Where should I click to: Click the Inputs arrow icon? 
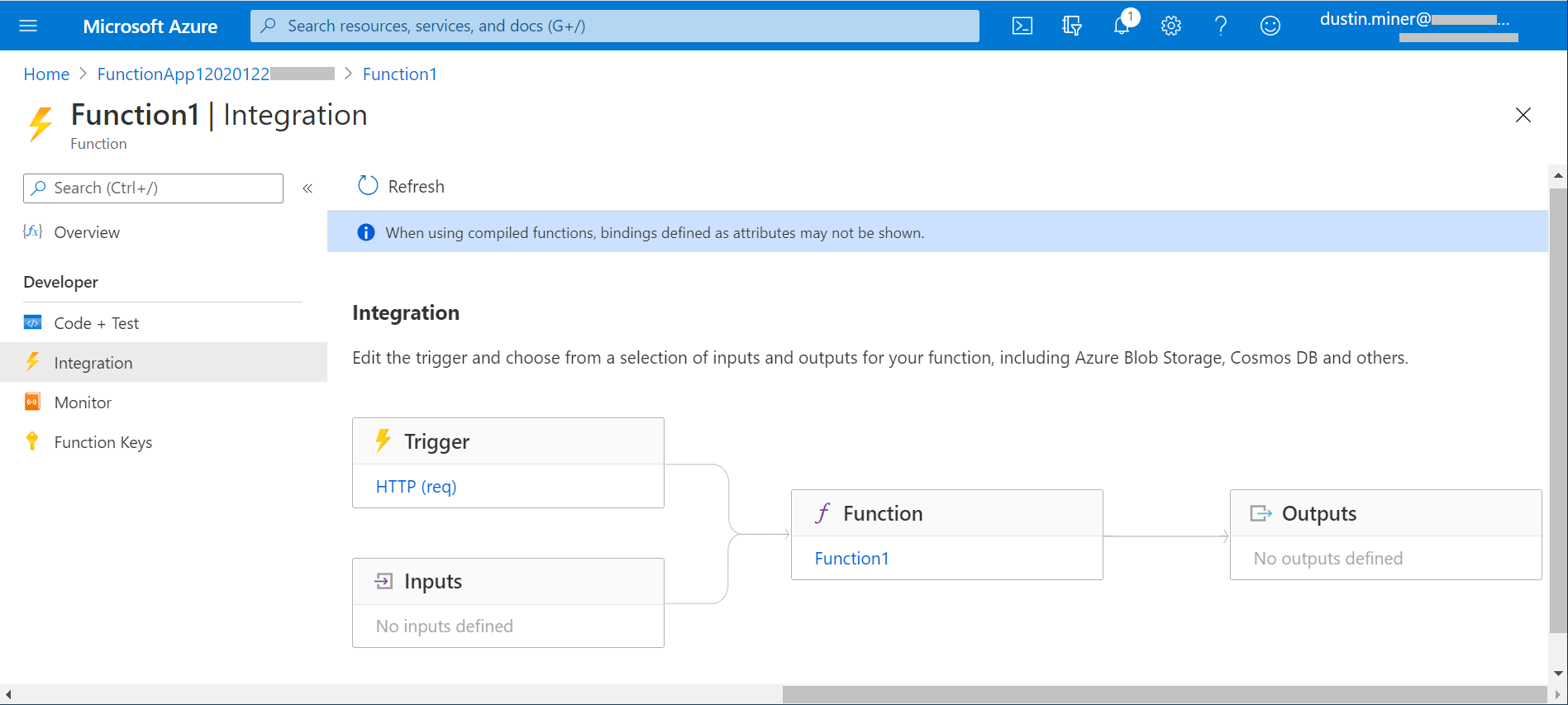point(383,581)
